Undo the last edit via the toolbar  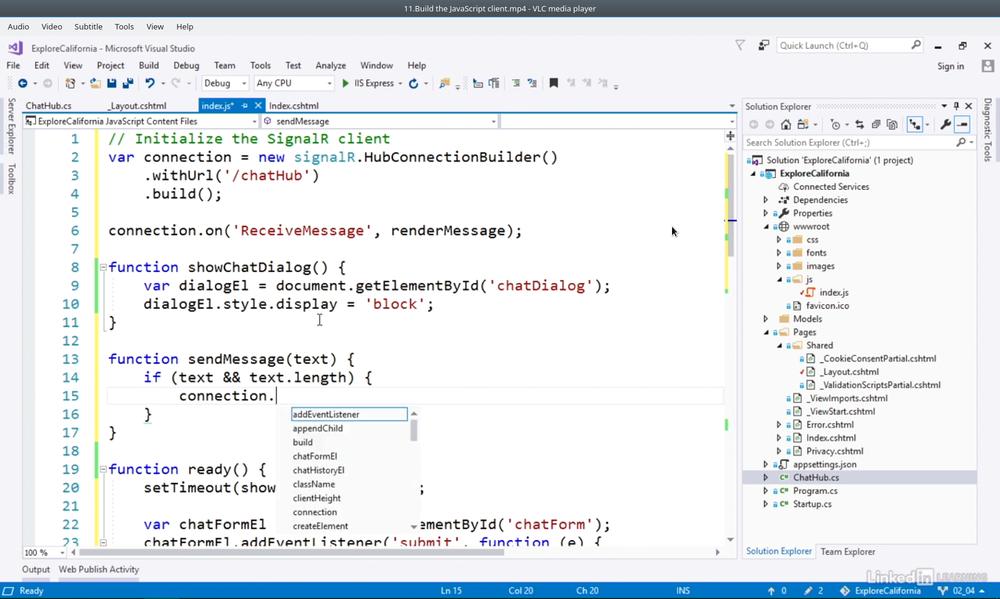coord(150,84)
